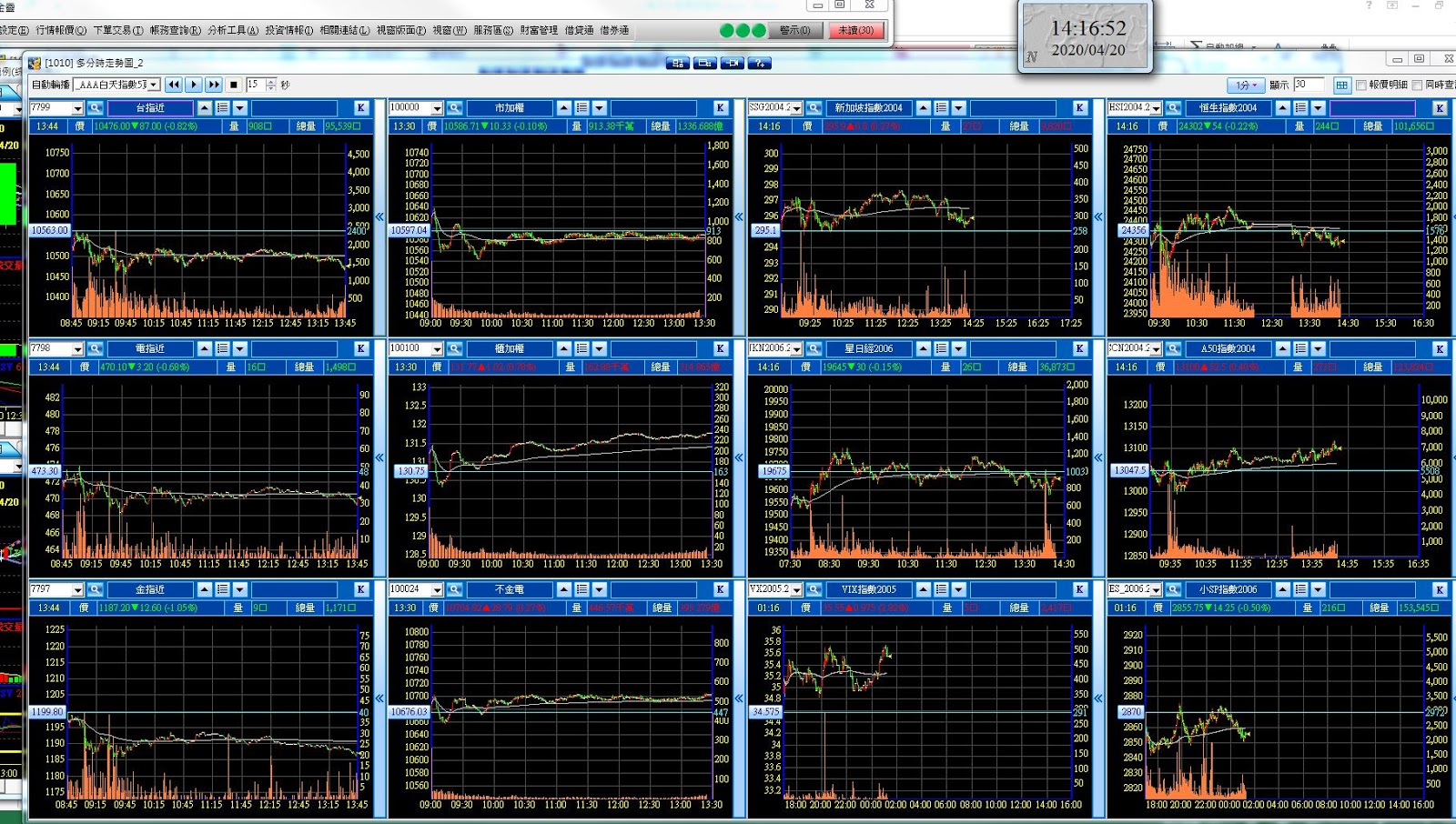Show list view in 恒生指數2004 panel

coord(1300,108)
